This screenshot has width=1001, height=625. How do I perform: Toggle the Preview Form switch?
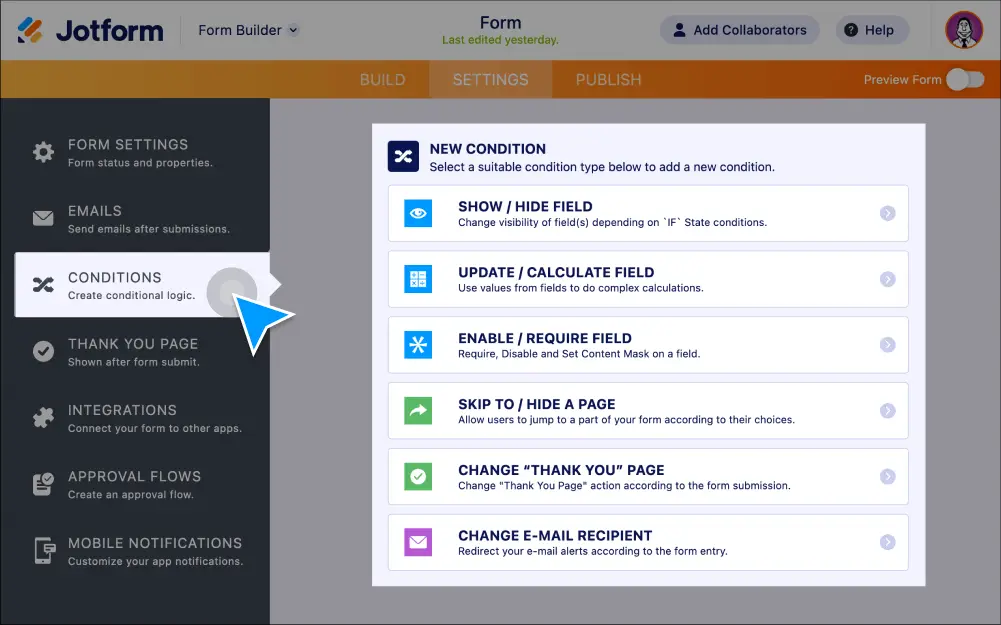pos(965,80)
